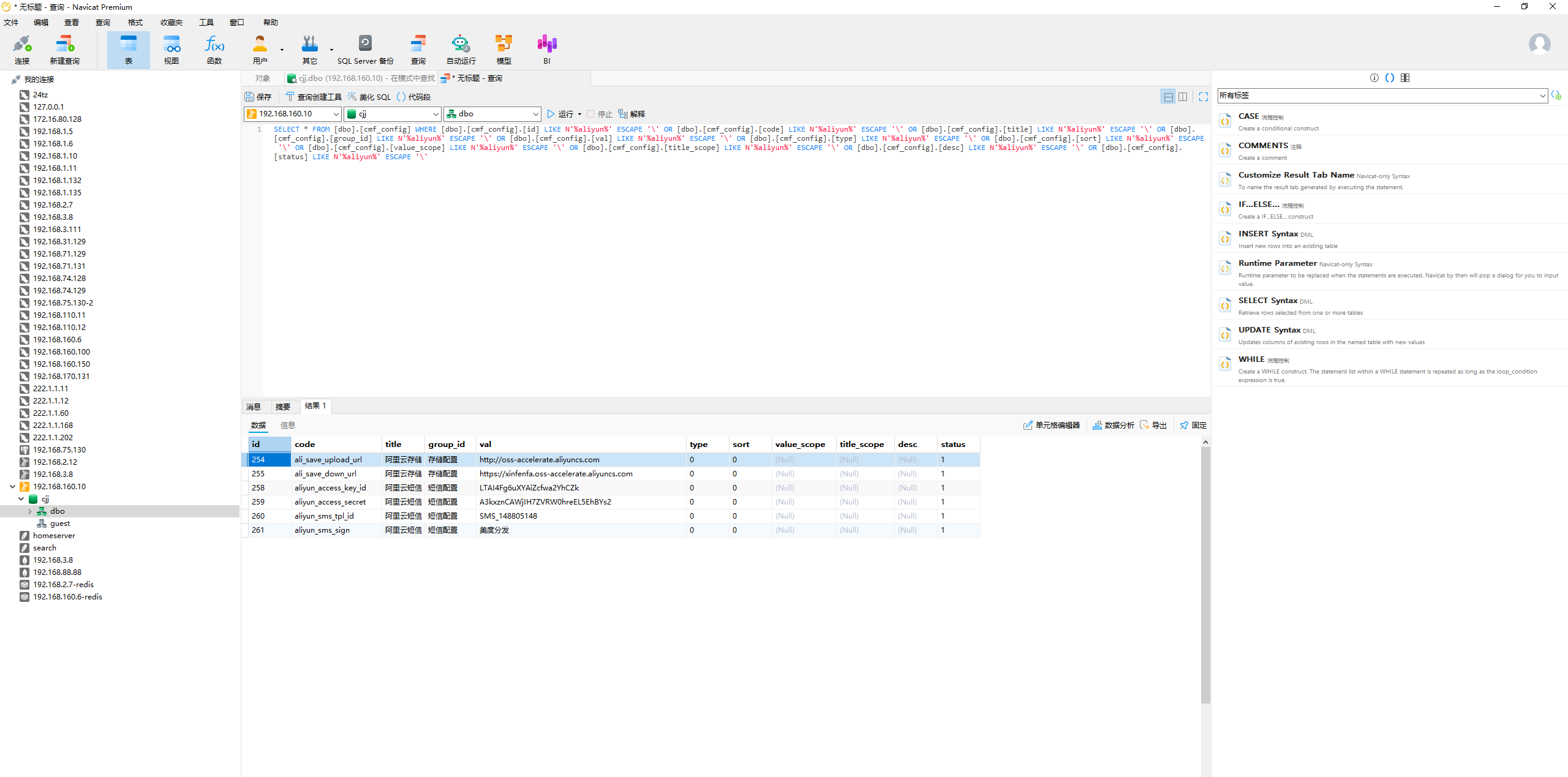The image size is (1568, 777).
Task: Switch to the 信息 sub-tab
Action: 288,426
